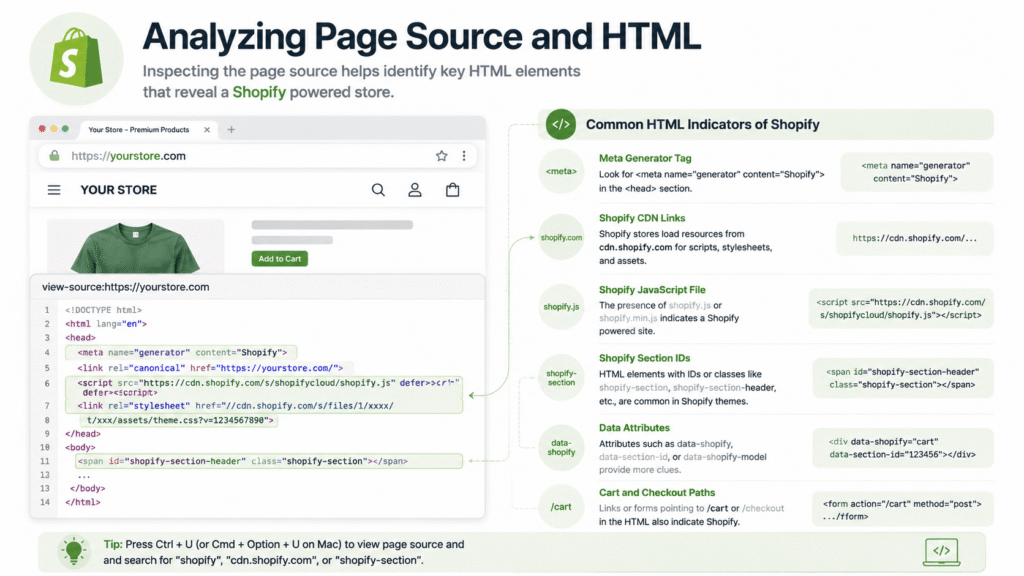Open the shopping bag cart icon
The width and height of the screenshot is (1024, 576).
pos(453,190)
